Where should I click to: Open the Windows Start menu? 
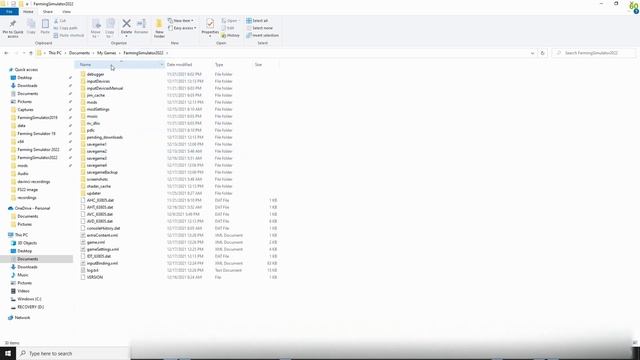8,353
